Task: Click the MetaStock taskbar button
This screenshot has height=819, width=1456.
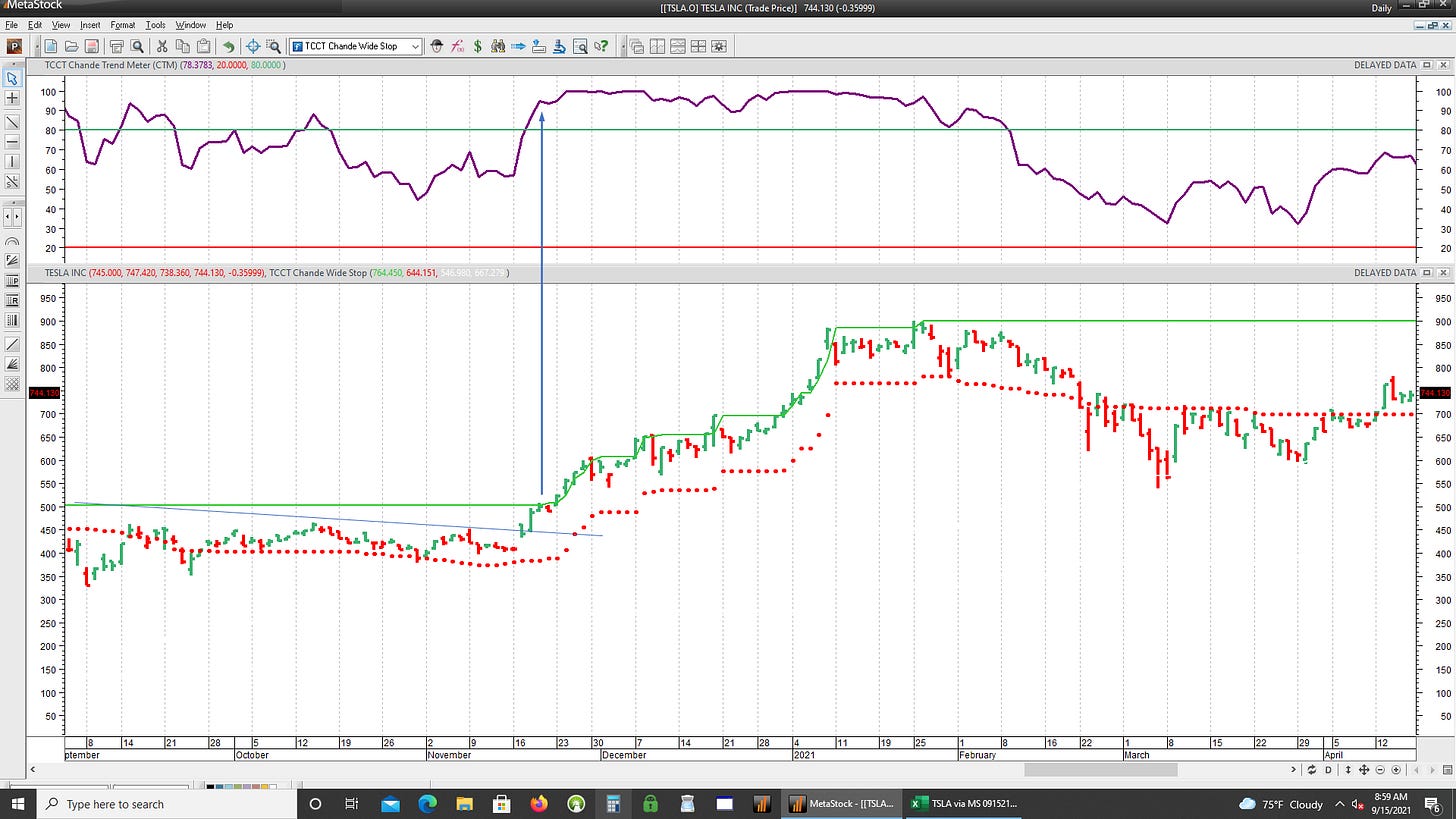Action: [841, 803]
